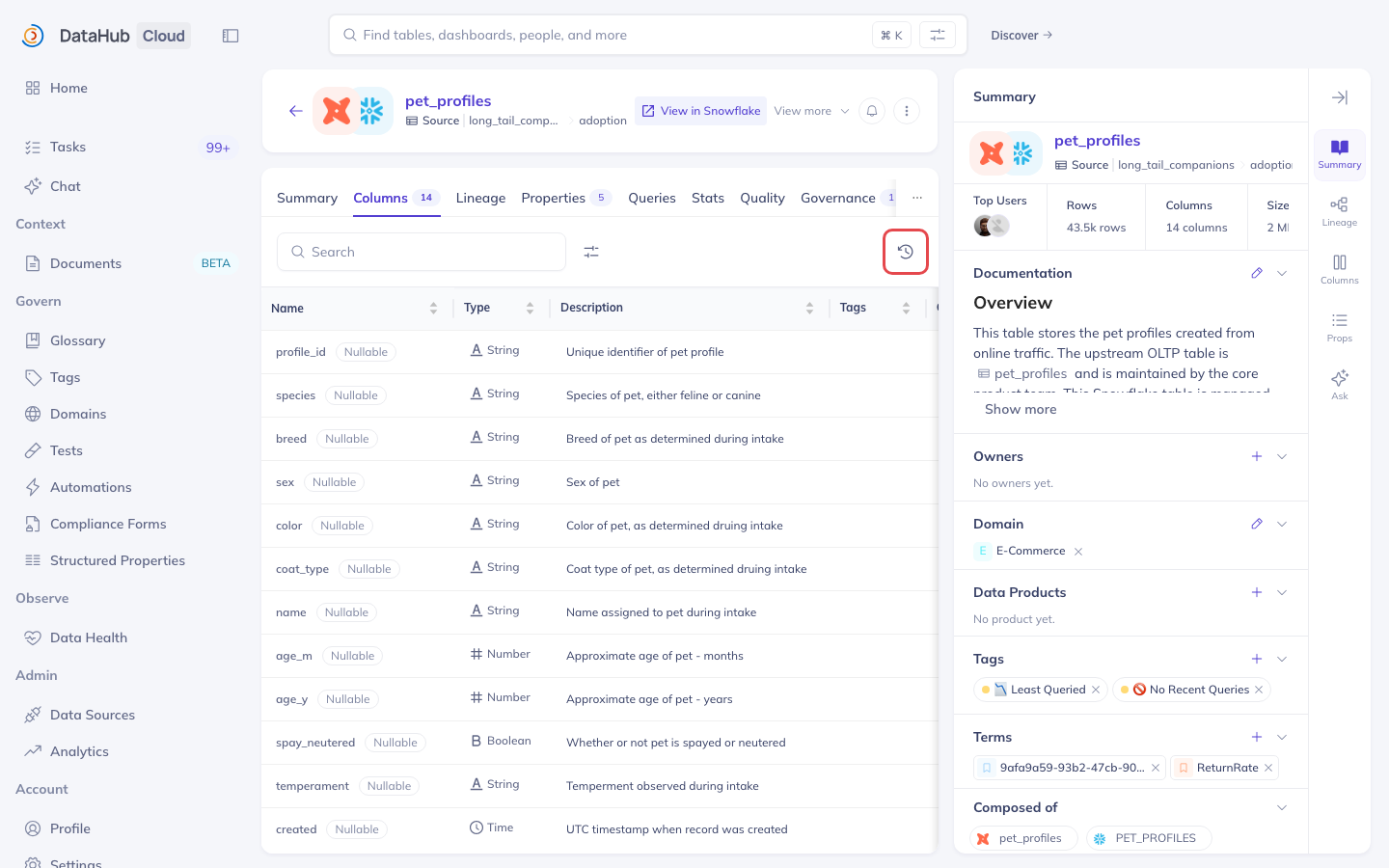Collapse the Tags section
This screenshot has width=1389, height=868.
tap(1282, 659)
